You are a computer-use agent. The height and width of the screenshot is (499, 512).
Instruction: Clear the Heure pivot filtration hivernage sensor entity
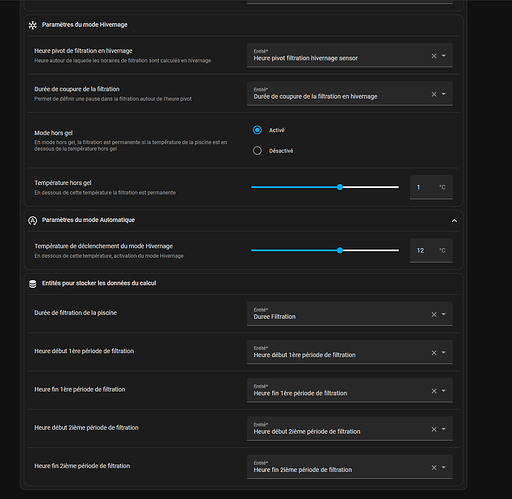point(434,56)
